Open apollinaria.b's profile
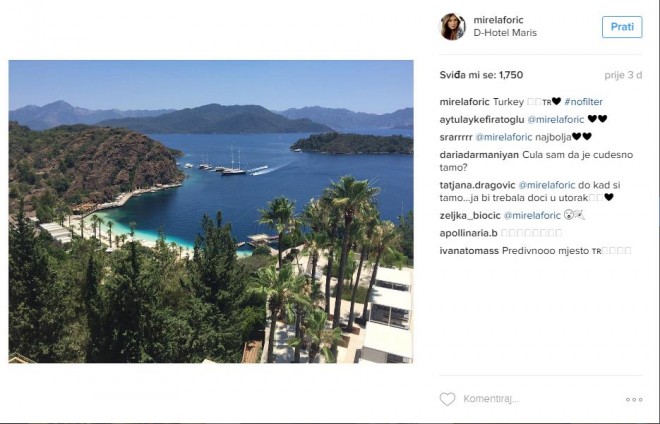The image size is (660, 424). coord(472,232)
